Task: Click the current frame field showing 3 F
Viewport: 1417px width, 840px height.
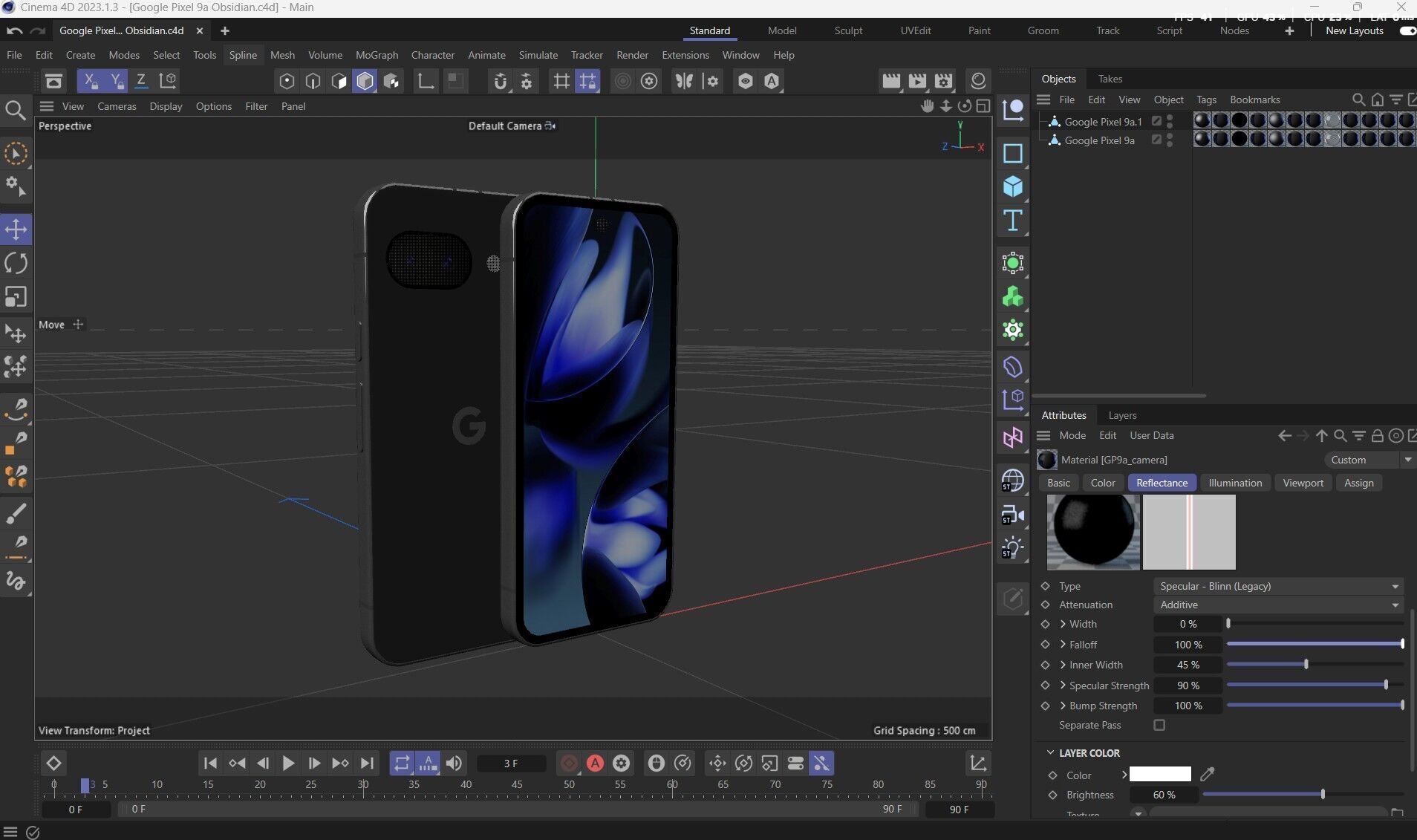Action: click(511, 763)
